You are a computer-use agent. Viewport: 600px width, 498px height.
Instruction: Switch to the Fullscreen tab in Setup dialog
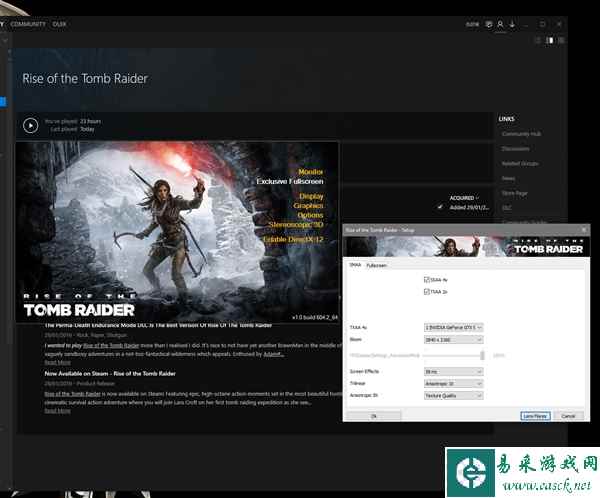click(377, 265)
